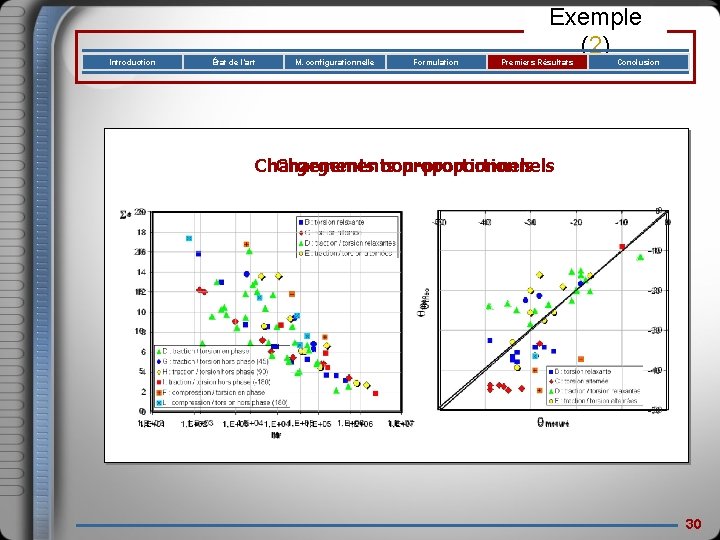Click the -20 value on right chart top axis
Image resolution: width=720 pixels, height=540 pixels.
point(576,223)
